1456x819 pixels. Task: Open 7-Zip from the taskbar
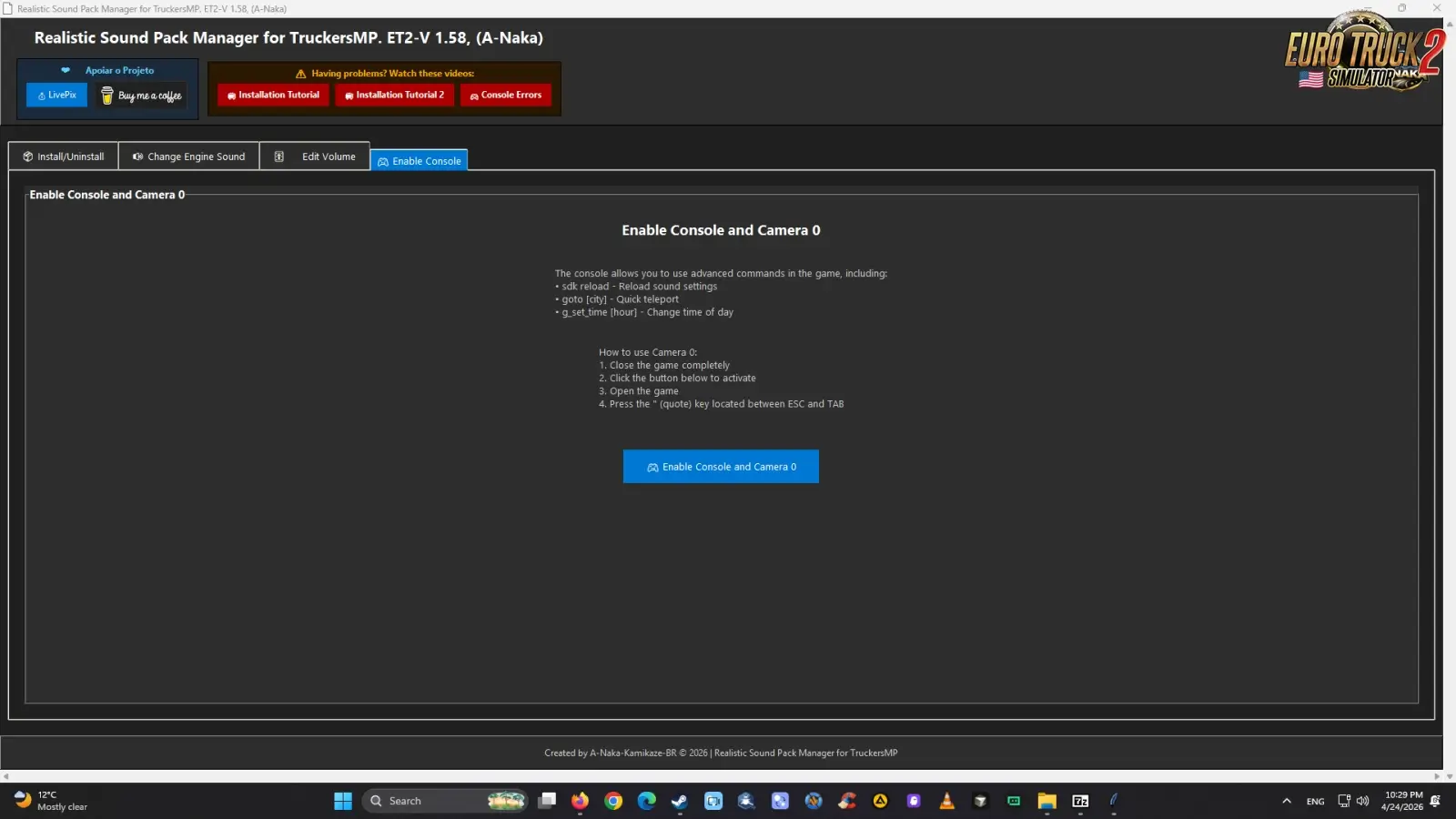point(1080,801)
